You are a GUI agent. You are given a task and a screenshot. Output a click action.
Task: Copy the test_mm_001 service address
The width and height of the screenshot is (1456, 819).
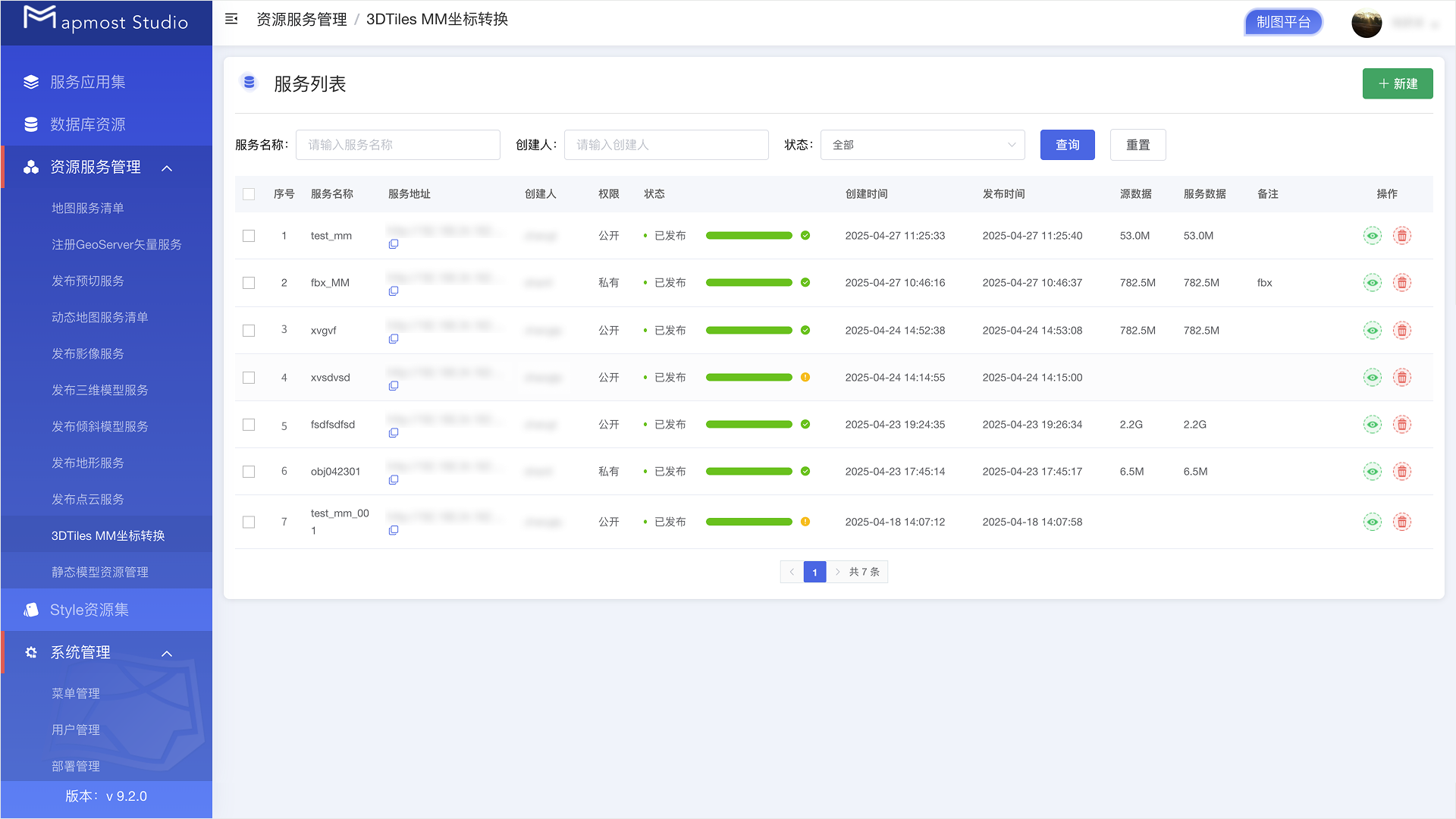(x=394, y=530)
